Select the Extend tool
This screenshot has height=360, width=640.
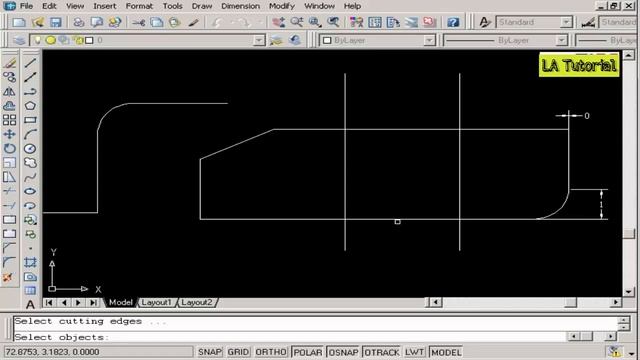9,205
